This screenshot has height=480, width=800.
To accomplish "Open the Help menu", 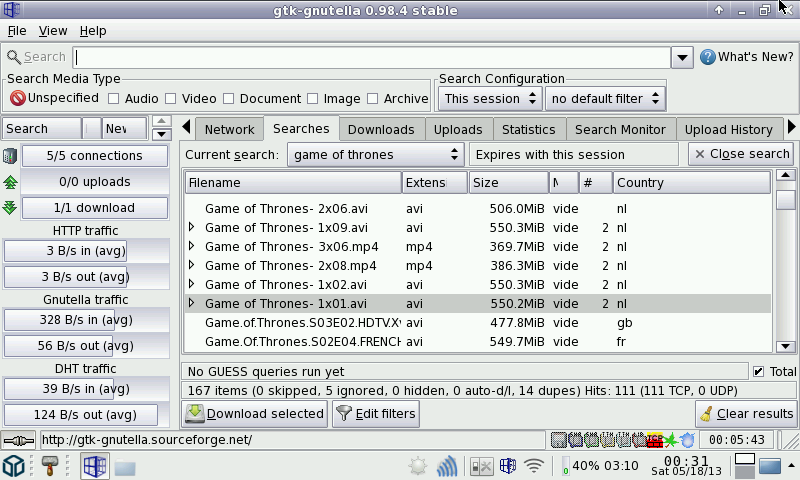I will (x=93, y=31).
